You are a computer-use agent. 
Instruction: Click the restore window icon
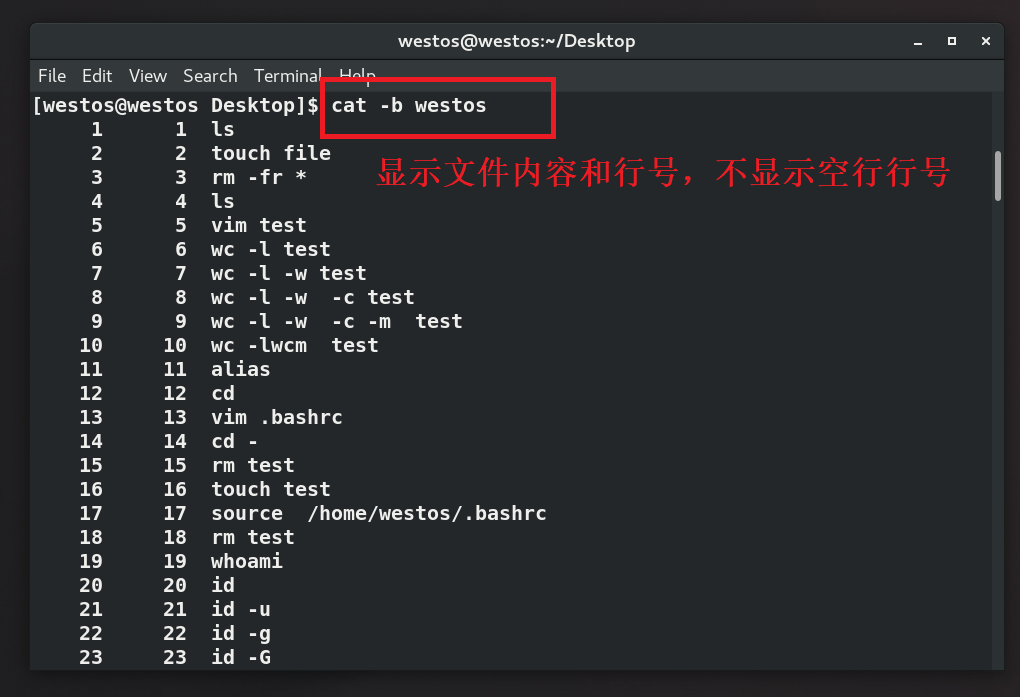[951, 41]
